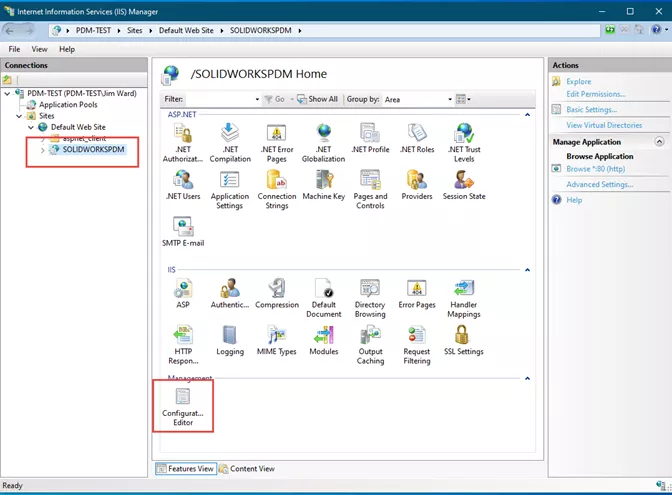Switch to Features View tab

pyautogui.click(x=186, y=469)
